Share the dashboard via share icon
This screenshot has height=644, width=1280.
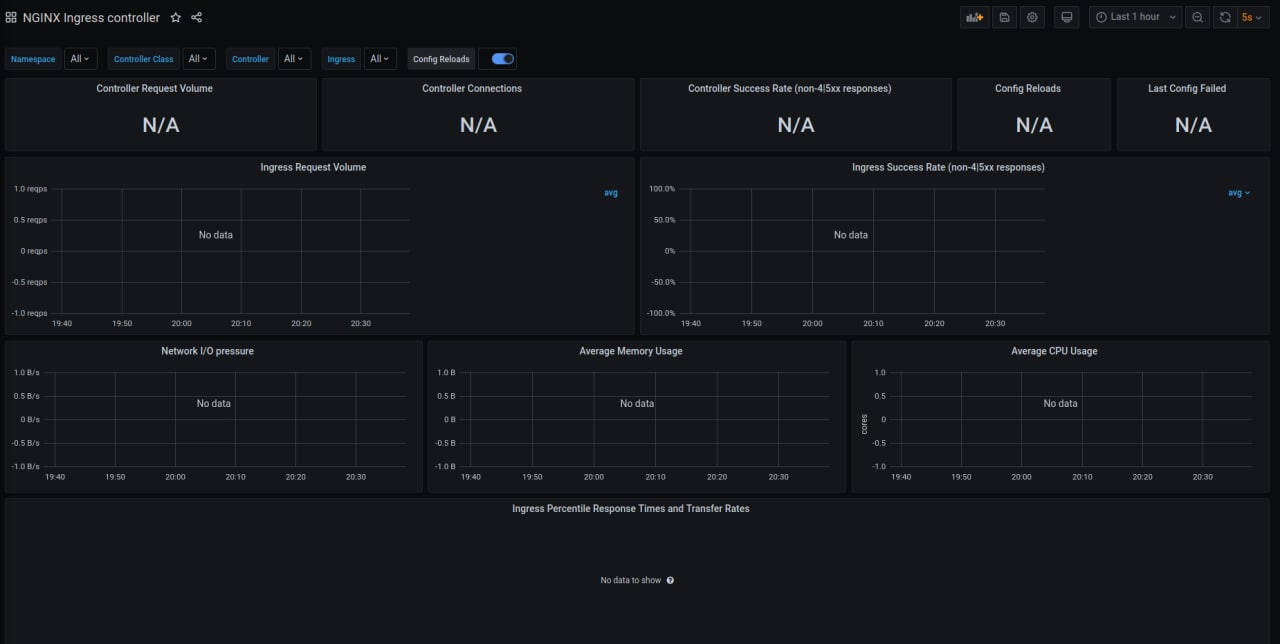pos(196,17)
